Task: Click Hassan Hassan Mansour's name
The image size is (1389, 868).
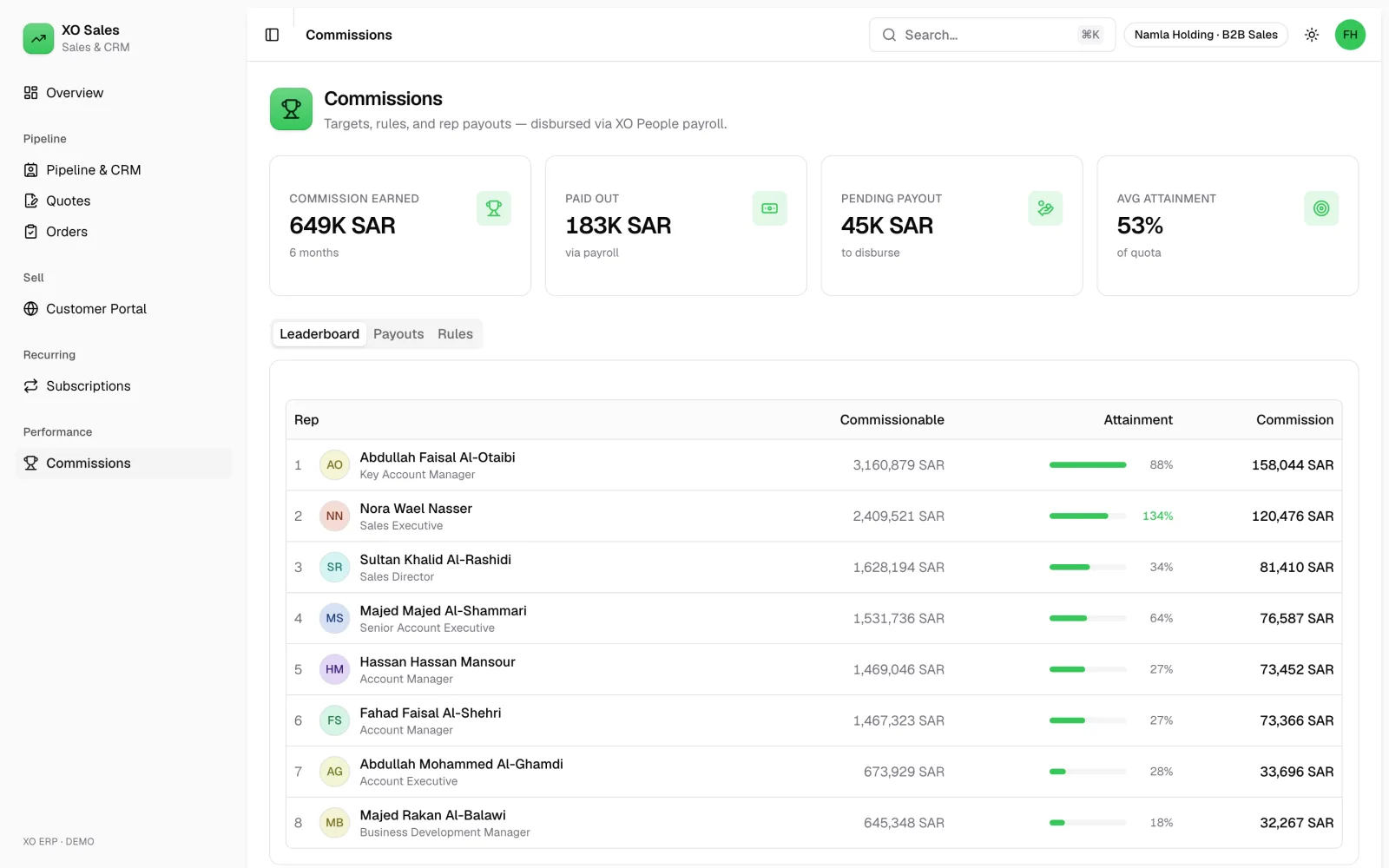Action: click(x=438, y=662)
